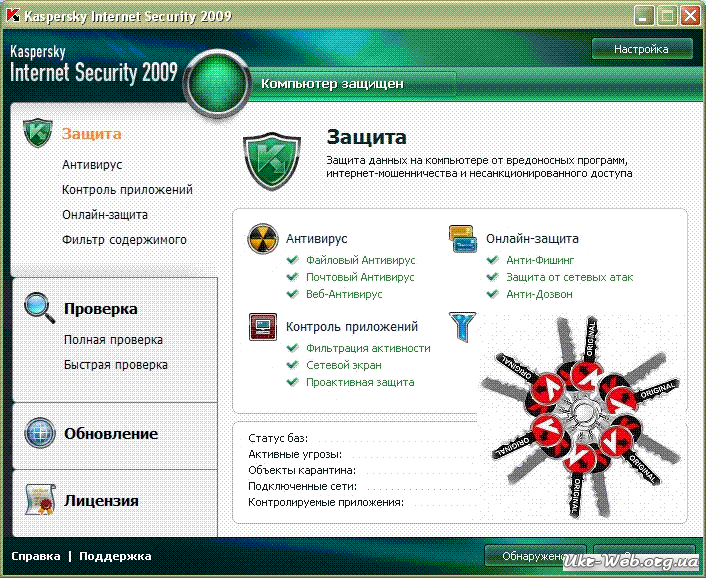Open Проактивная защита component link
706x578 pixels.
[x=360, y=382]
